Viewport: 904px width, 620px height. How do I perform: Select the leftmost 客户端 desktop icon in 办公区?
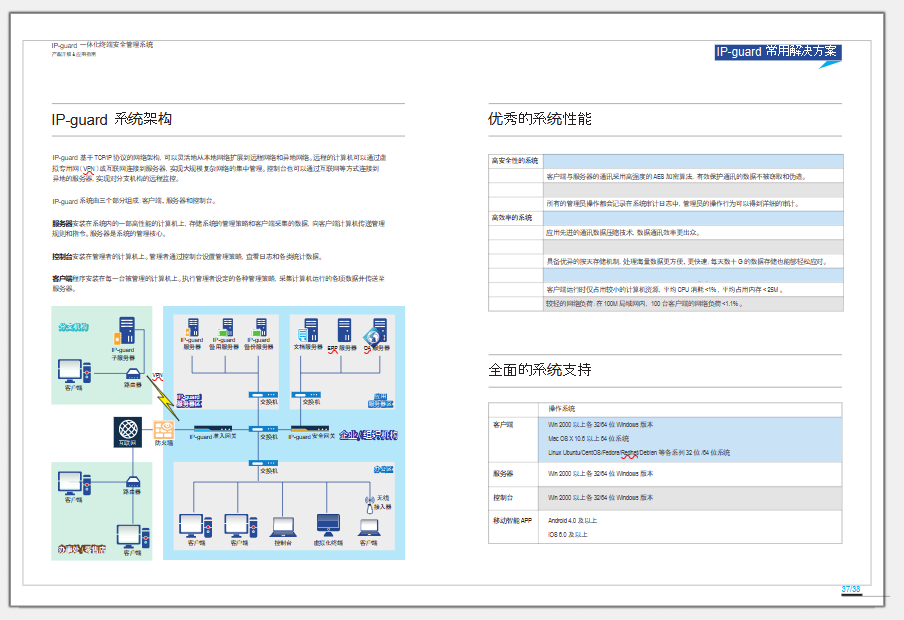click(195, 525)
